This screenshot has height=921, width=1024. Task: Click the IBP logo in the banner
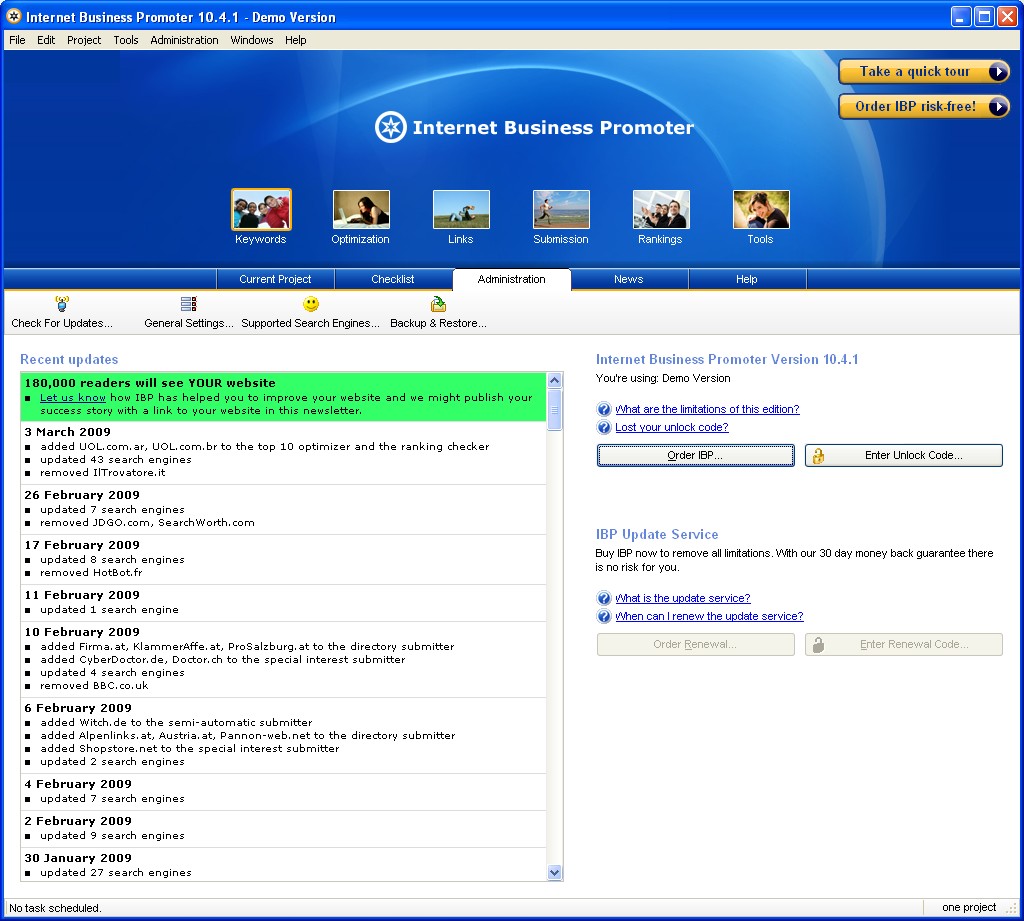(391, 127)
